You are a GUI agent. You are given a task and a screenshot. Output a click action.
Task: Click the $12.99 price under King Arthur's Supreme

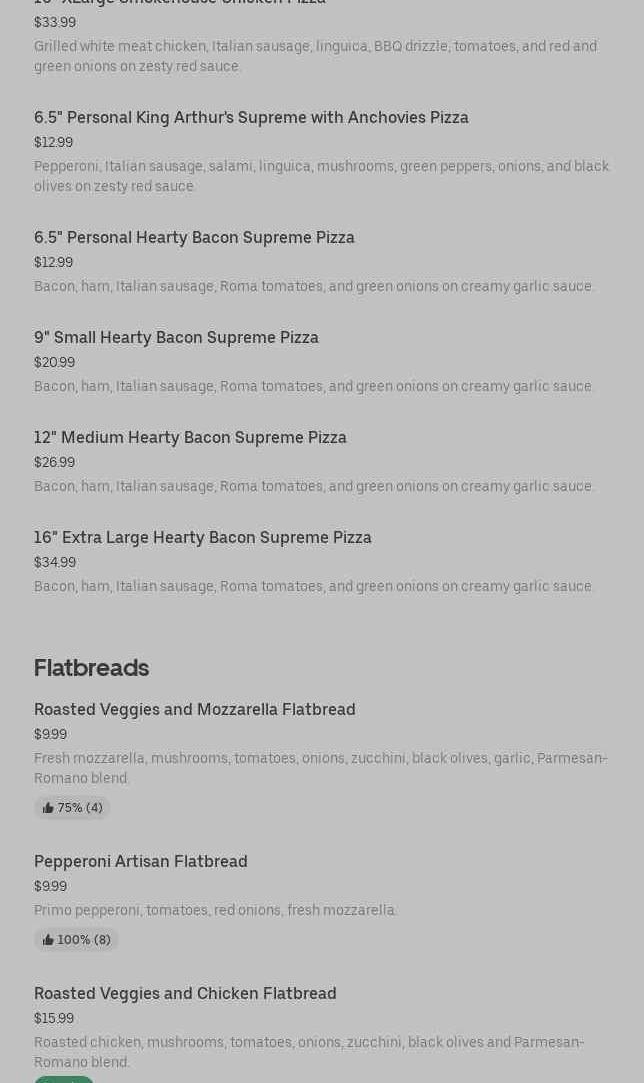click(x=53, y=143)
